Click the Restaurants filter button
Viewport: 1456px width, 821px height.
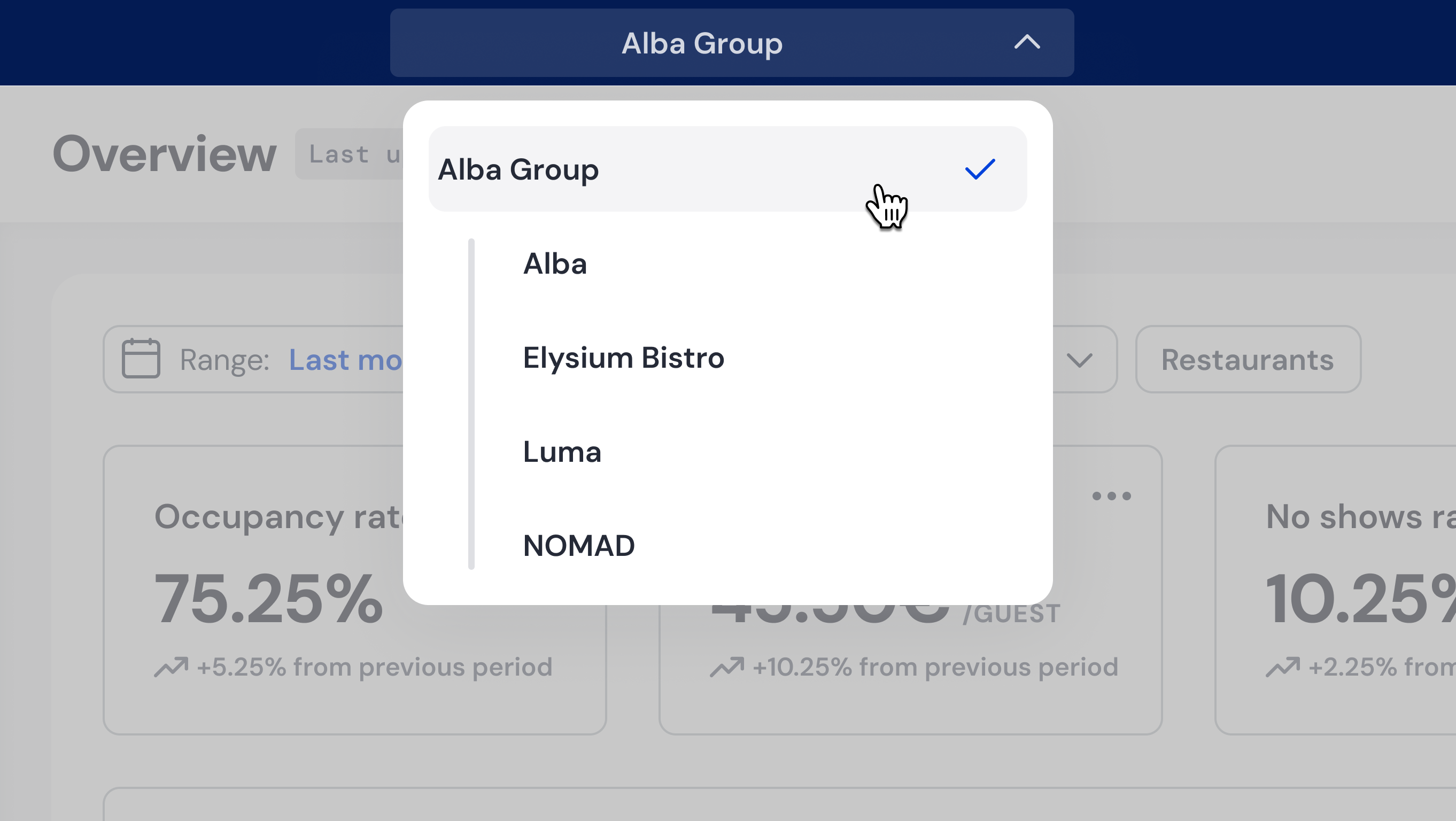click(1248, 359)
